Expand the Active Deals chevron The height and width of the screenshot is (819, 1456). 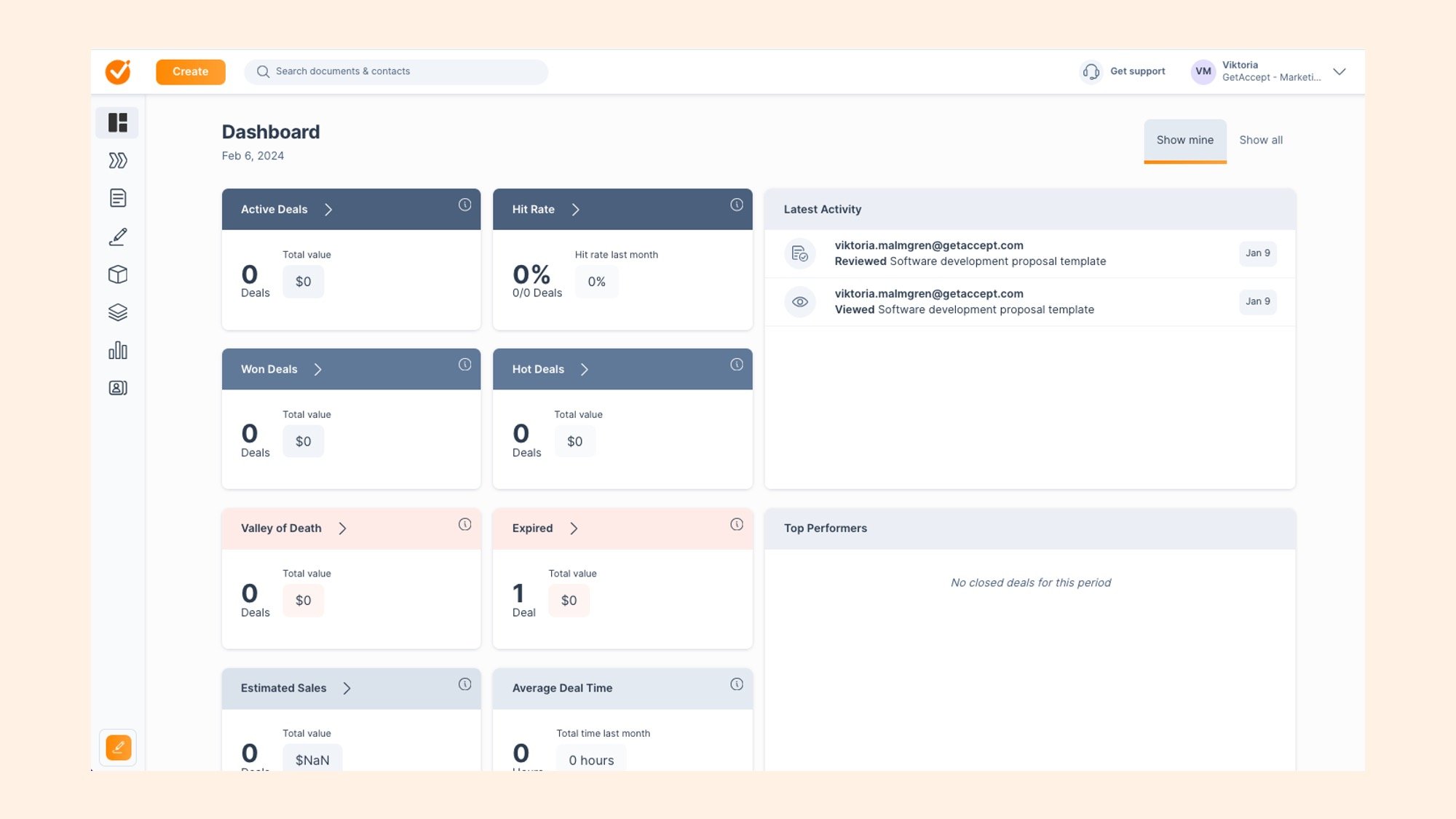329,209
